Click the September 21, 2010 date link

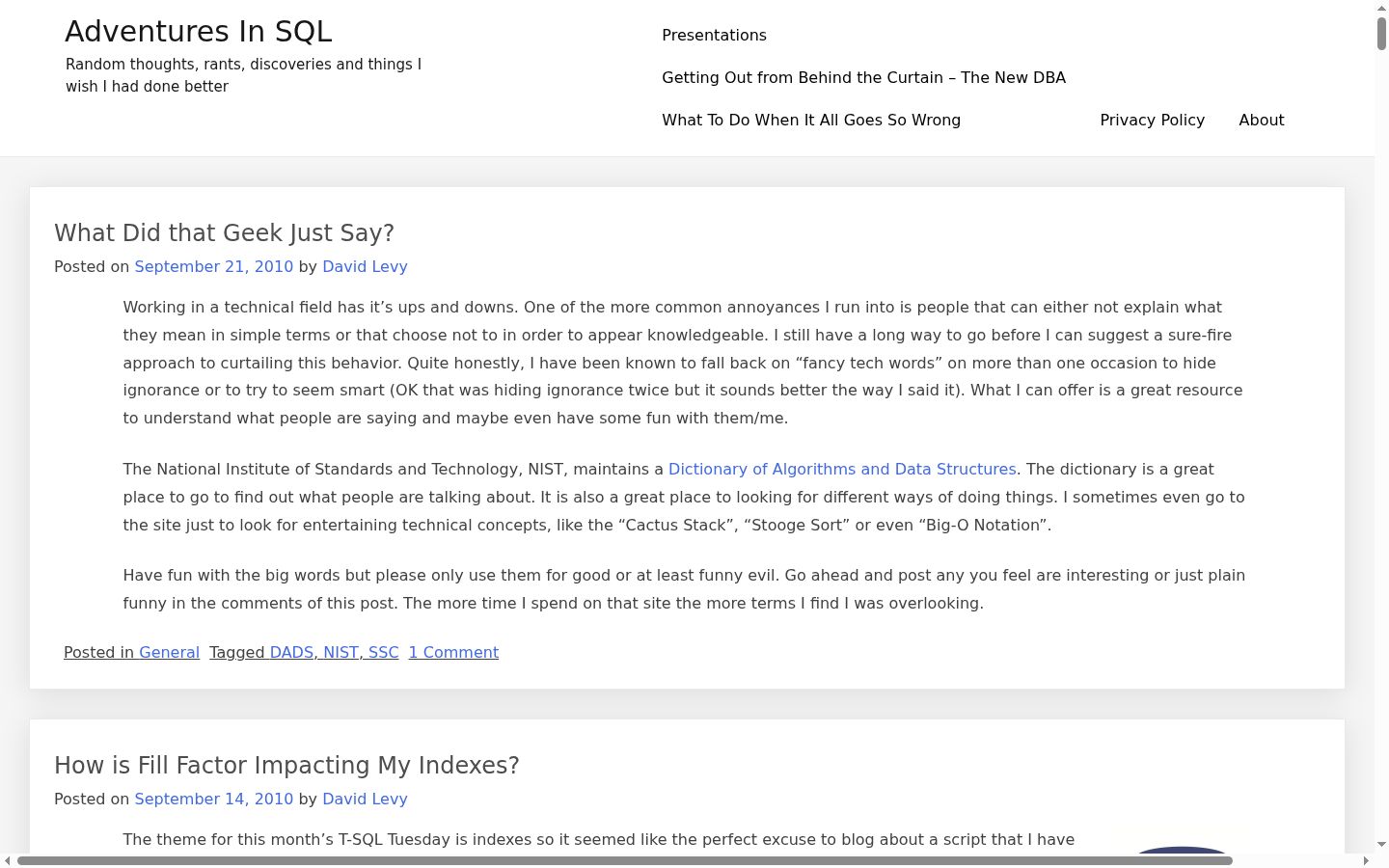tap(214, 267)
